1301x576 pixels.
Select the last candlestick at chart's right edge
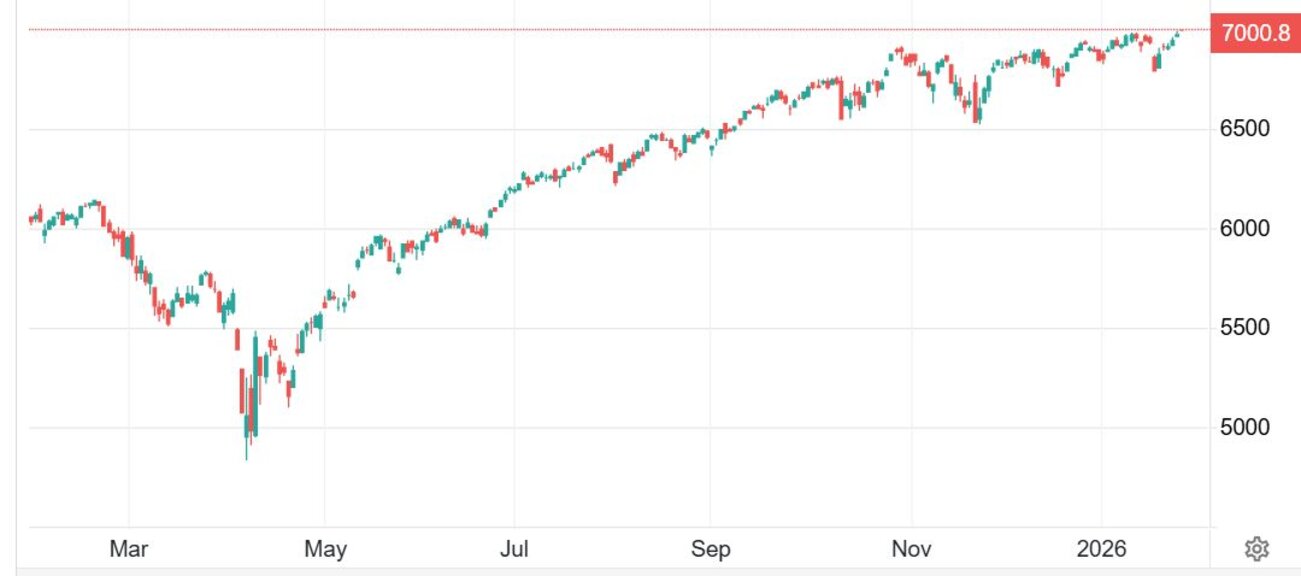1177,33
